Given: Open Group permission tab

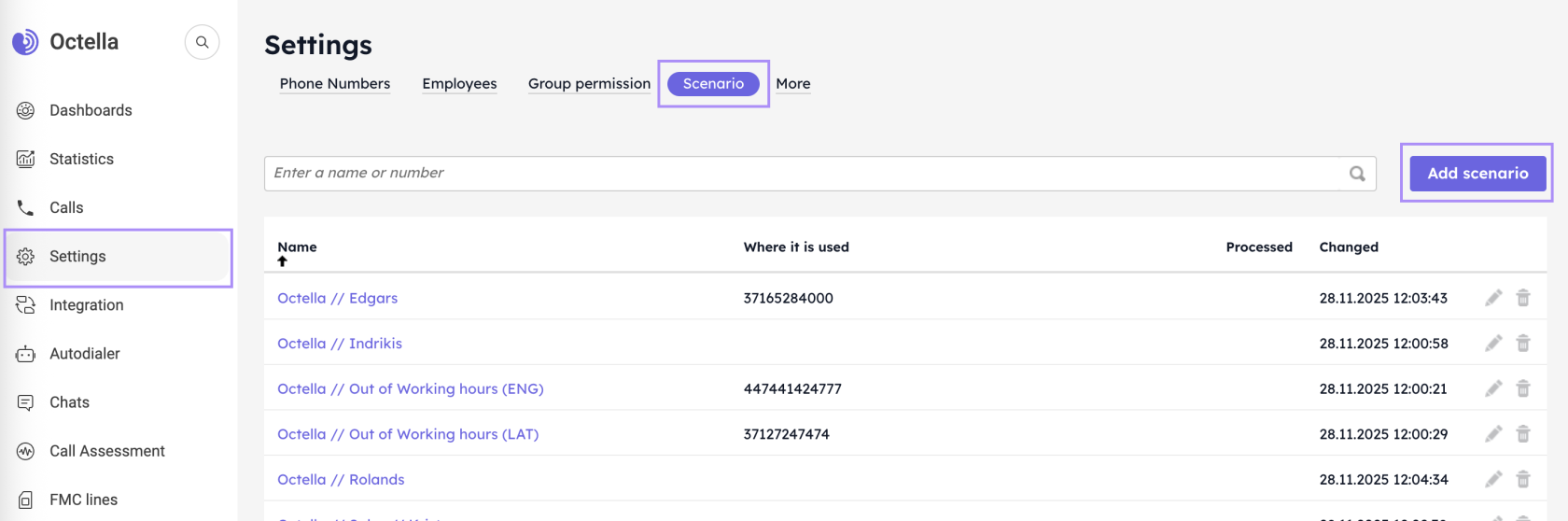Looking at the screenshot, I should tap(589, 84).
